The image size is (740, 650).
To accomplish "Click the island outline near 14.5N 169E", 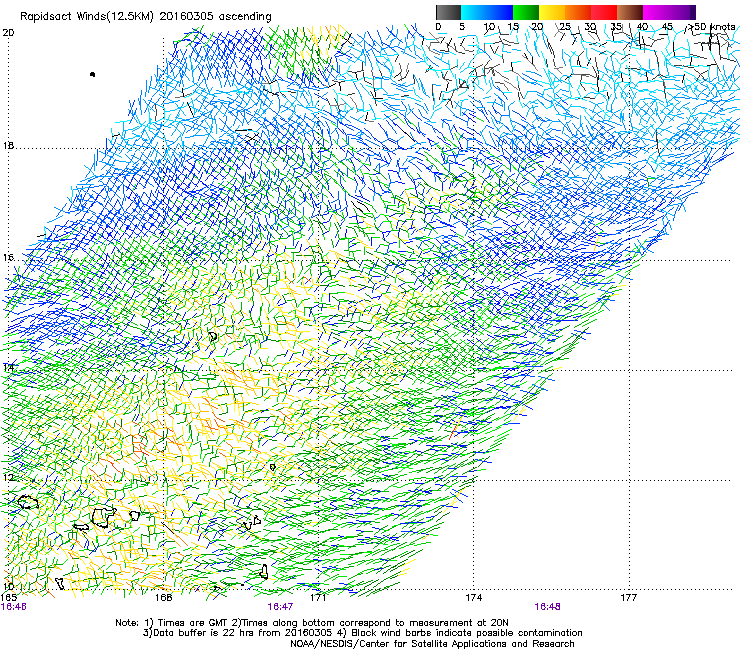I will pyautogui.click(x=213, y=337).
